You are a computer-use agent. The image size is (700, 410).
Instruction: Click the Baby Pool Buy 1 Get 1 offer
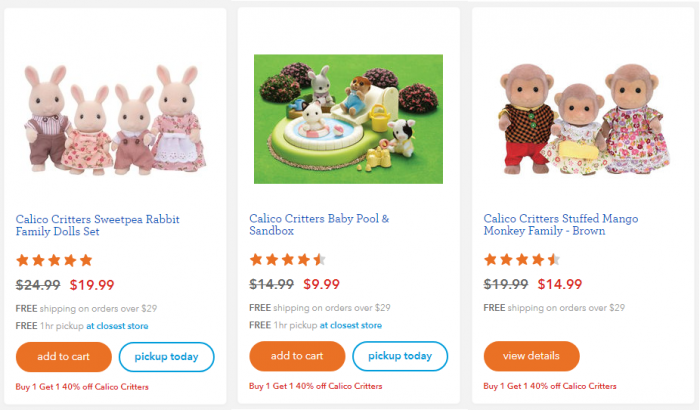(315, 386)
